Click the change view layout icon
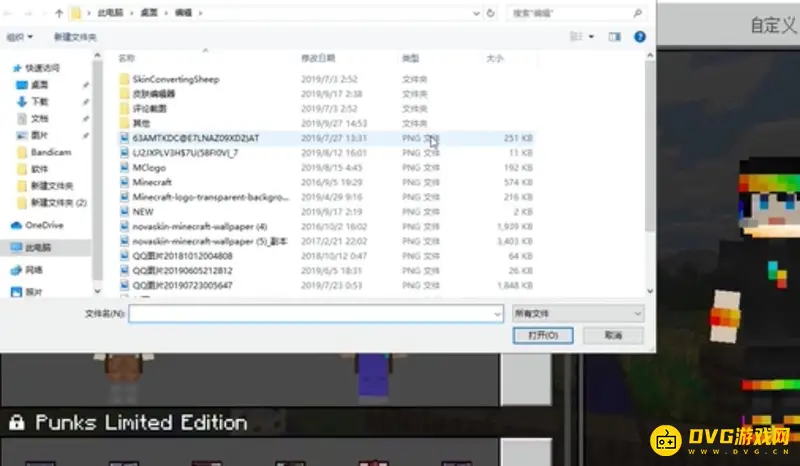This screenshot has height=466, width=800. [577, 36]
